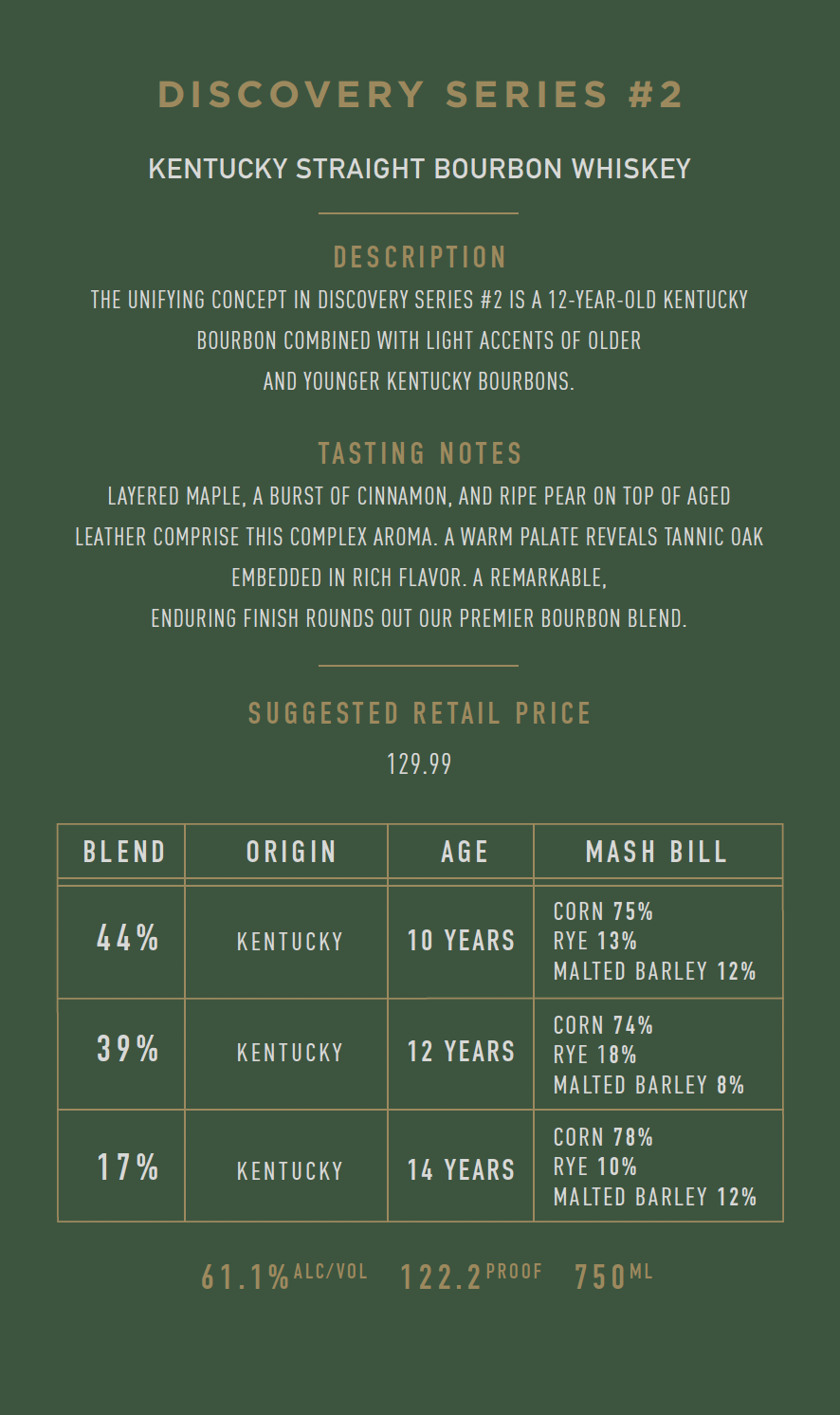Click the Discovery Series #2 title
This screenshot has height=1415, width=840.
pos(420,95)
